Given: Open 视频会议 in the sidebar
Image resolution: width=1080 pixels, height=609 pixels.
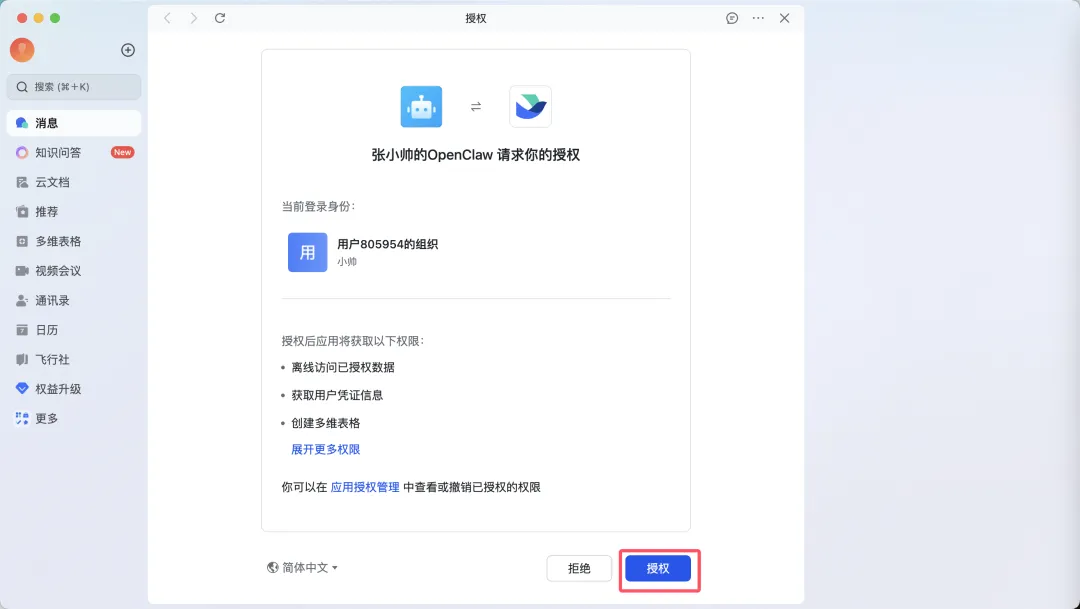Looking at the screenshot, I should pos(74,271).
